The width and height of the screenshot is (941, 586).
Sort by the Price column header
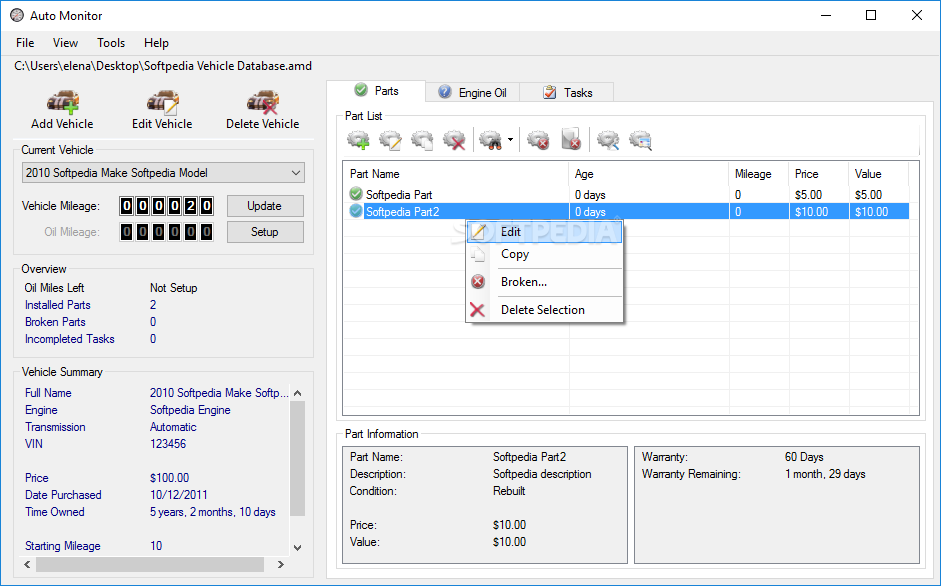819,174
